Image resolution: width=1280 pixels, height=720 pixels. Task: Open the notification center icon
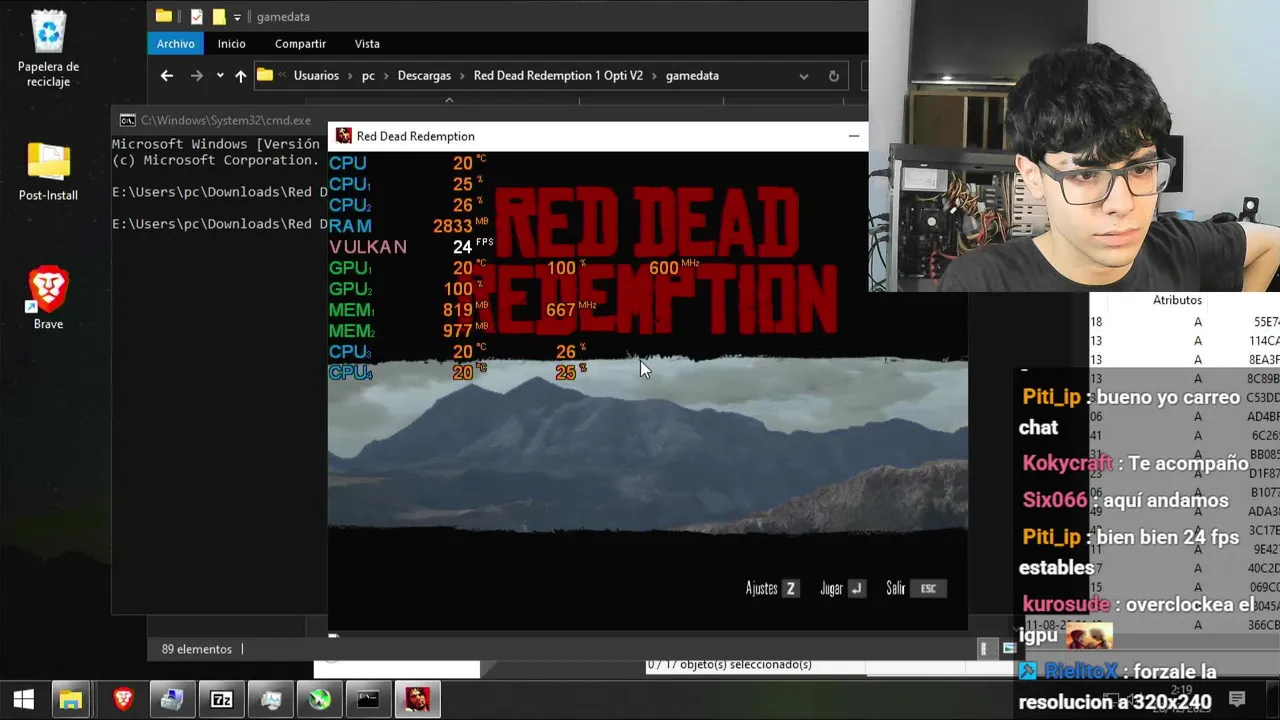pyautogui.click(x=1237, y=699)
